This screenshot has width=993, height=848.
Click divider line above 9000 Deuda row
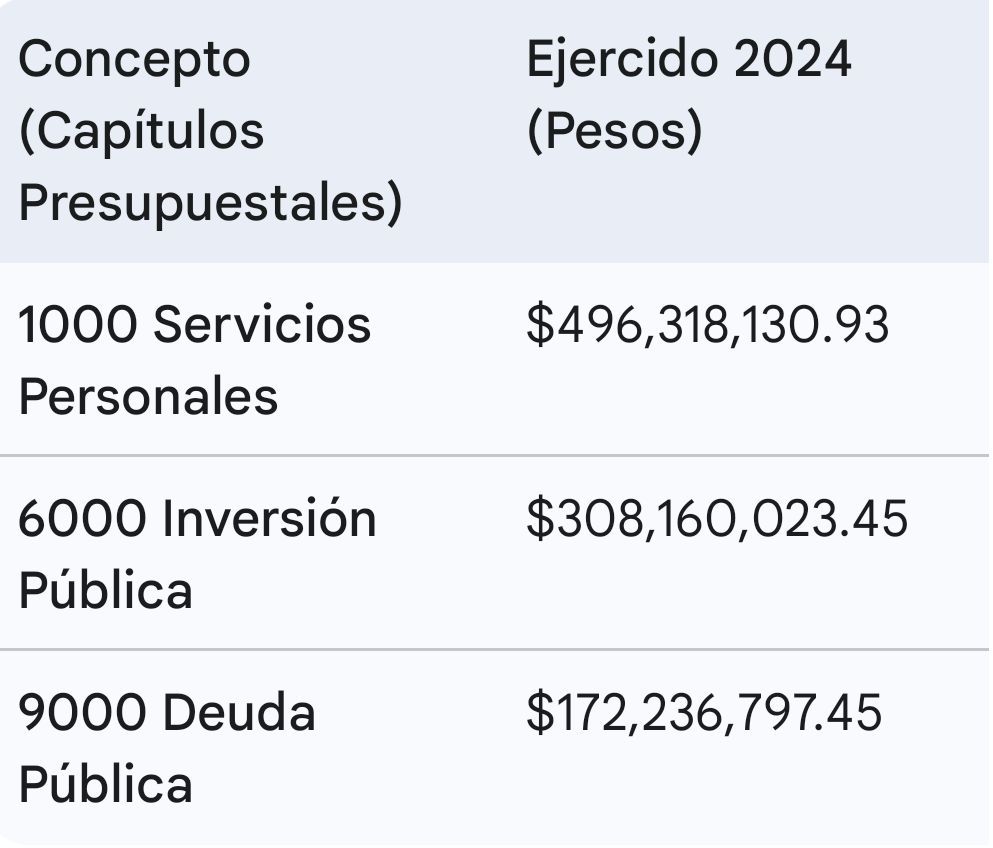click(x=494, y=650)
